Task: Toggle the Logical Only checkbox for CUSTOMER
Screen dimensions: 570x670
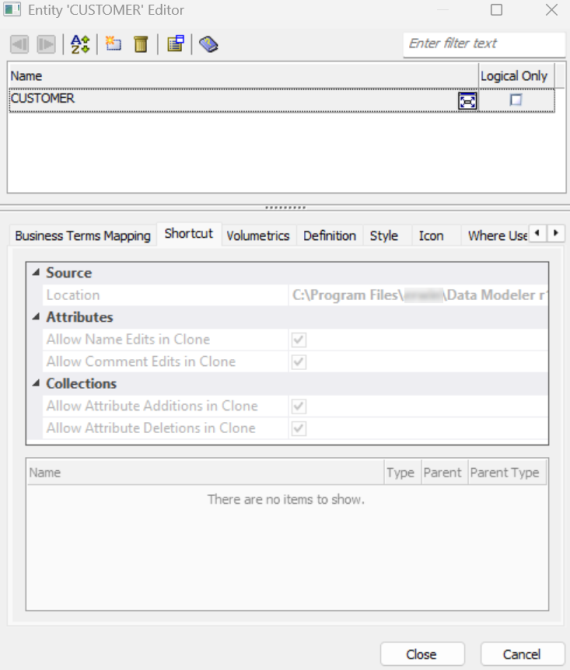Action: click(x=516, y=100)
